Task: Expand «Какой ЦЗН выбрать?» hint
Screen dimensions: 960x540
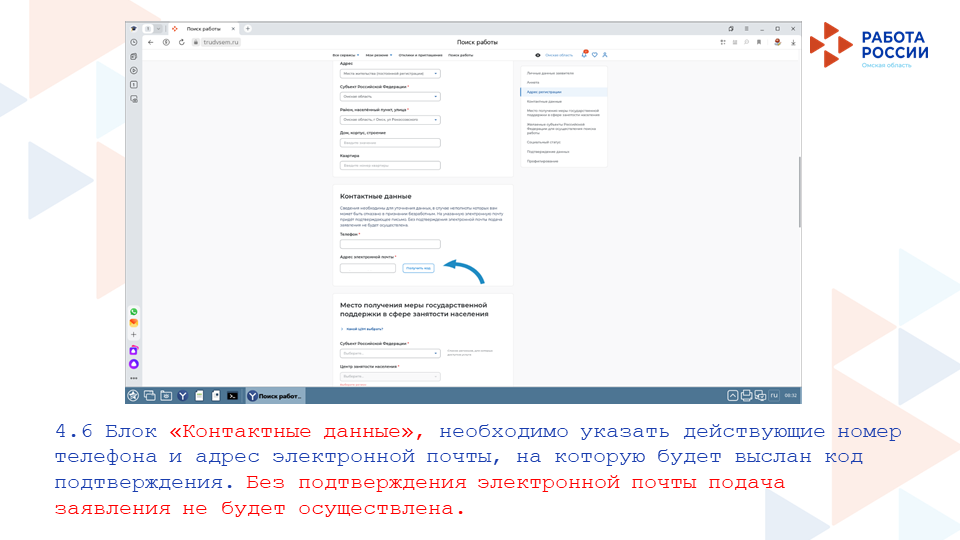Action: click(x=364, y=328)
